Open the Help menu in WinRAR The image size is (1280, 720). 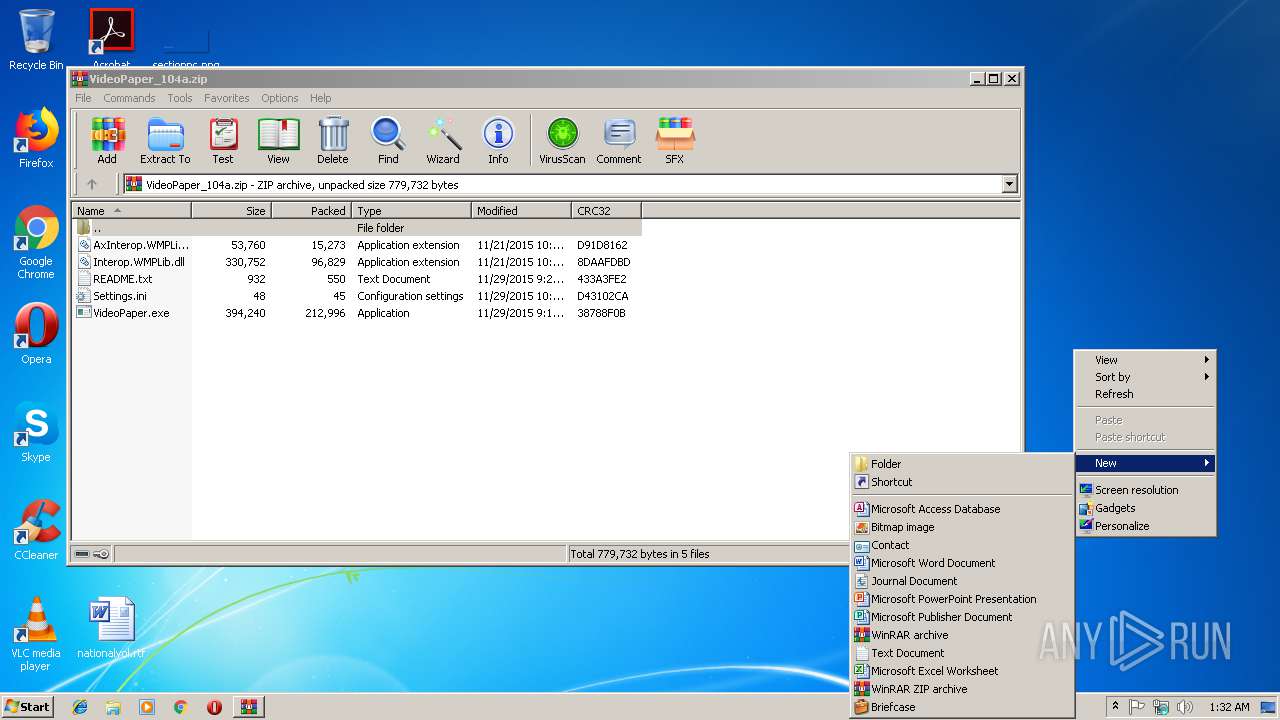click(x=320, y=98)
